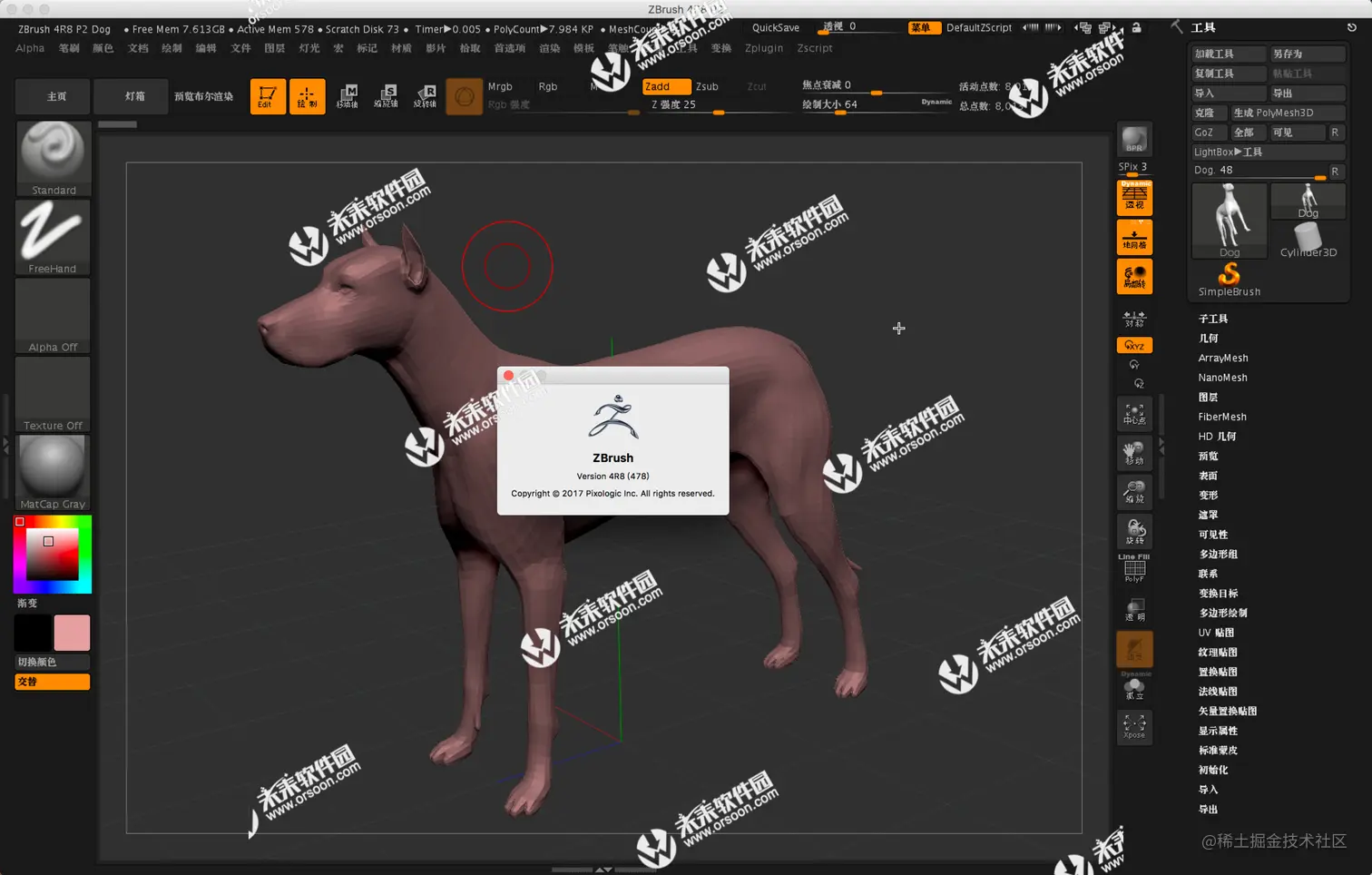1372x875 pixels.
Task: Pick a color in the color picker square
Action: pyautogui.click(x=52, y=554)
